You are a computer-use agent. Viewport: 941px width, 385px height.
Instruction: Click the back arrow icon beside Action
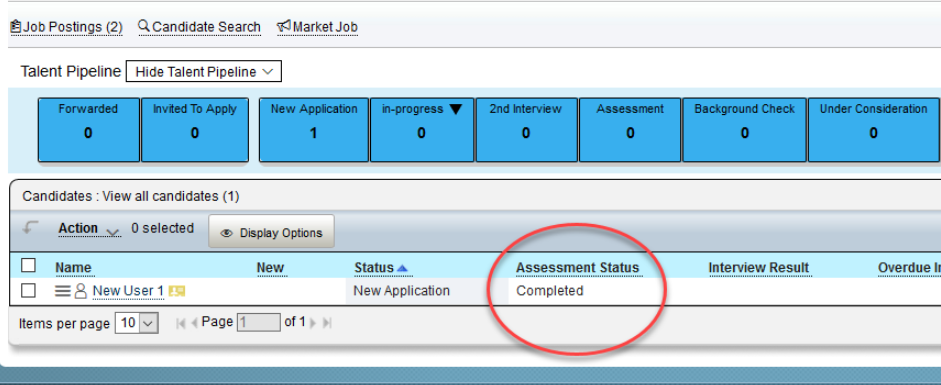(31, 228)
